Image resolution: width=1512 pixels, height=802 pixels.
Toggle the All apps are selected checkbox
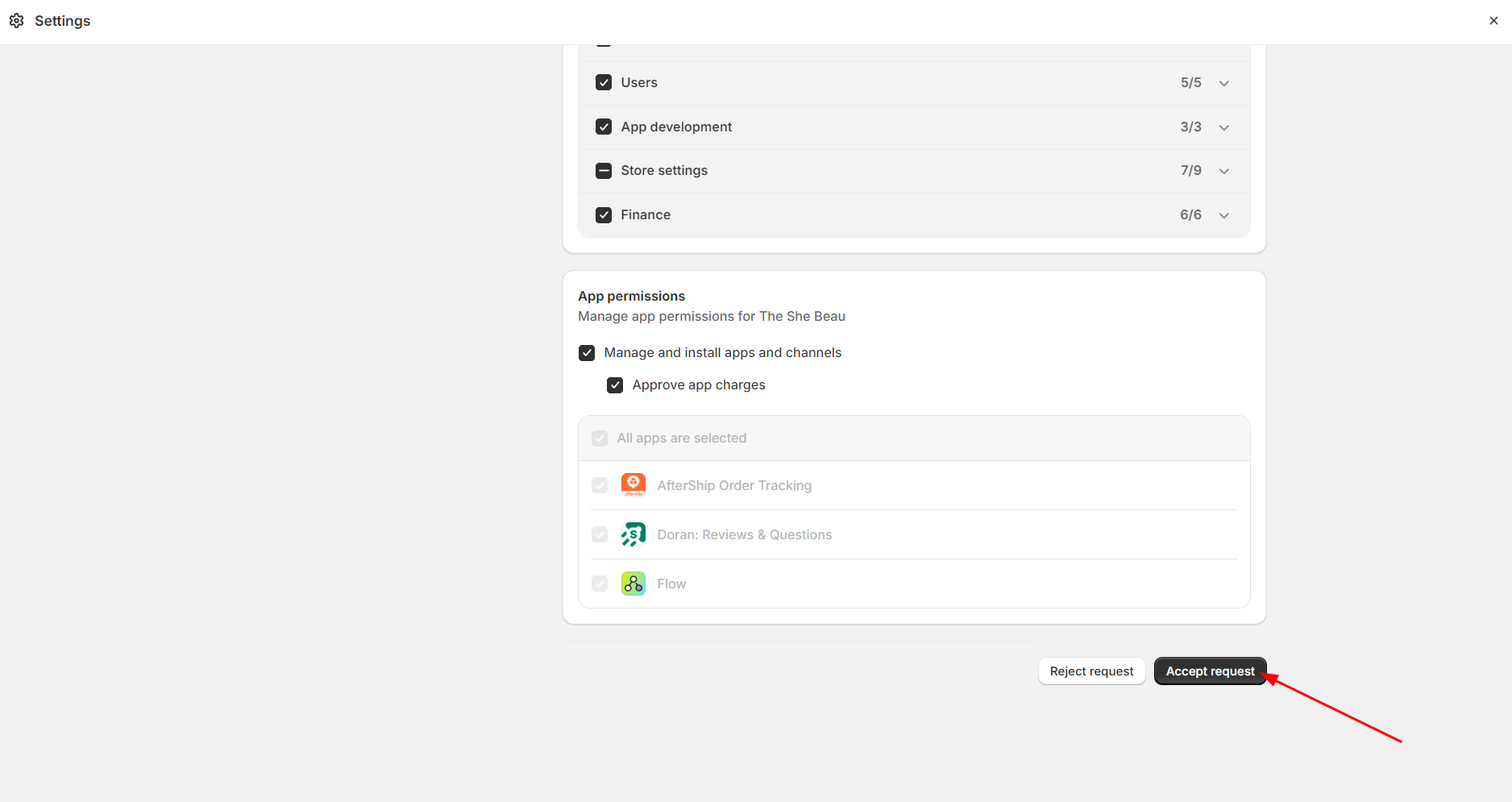pyautogui.click(x=600, y=438)
